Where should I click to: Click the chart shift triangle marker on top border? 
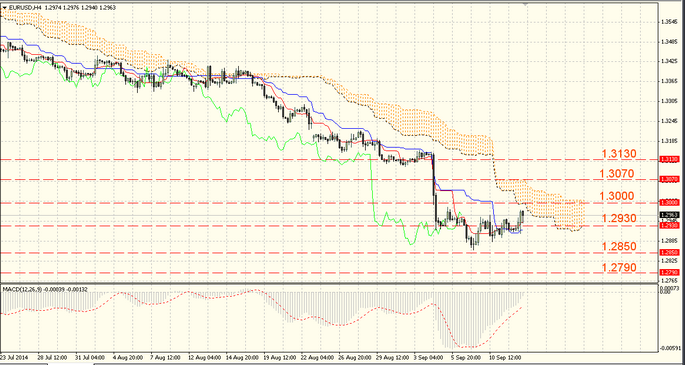[526, 3]
